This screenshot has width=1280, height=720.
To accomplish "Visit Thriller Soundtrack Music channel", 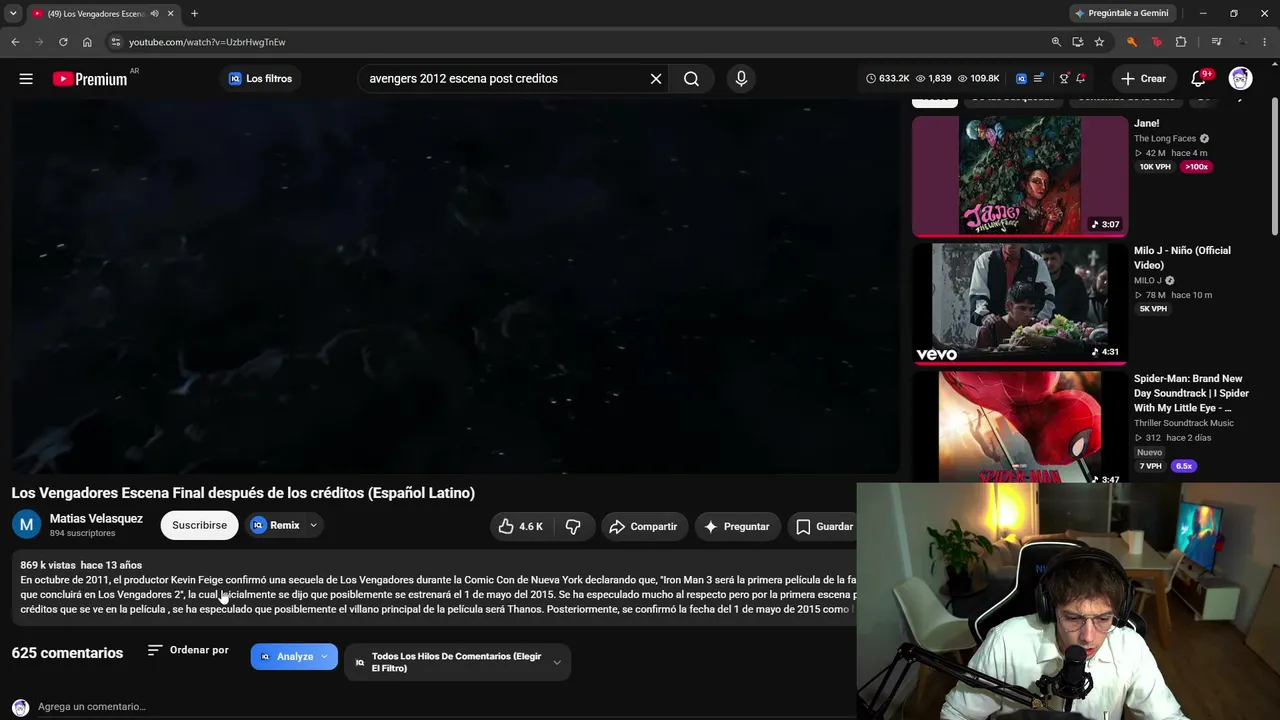I will tap(1184, 423).
